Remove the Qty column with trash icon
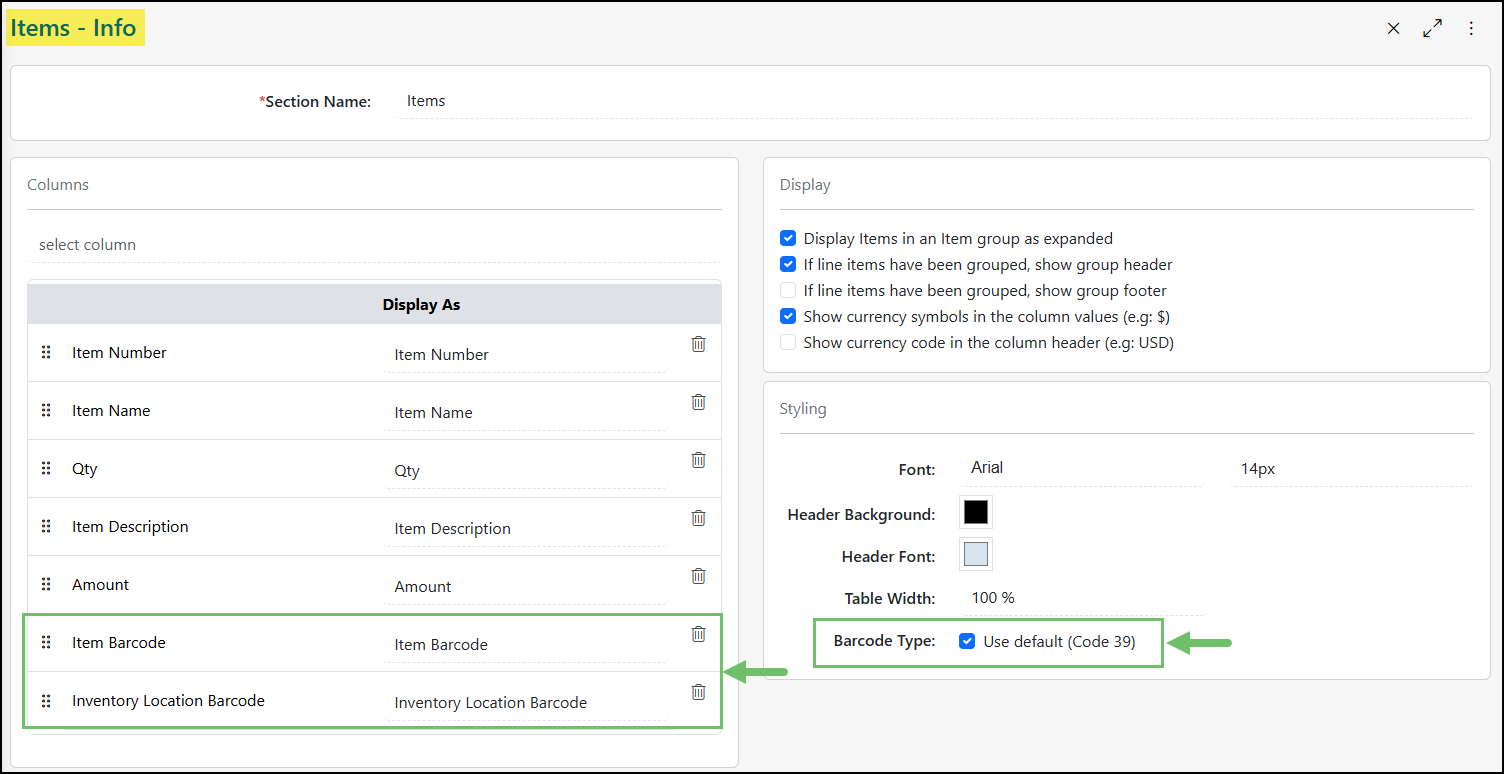The width and height of the screenshot is (1504, 774). tap(698, 460)
